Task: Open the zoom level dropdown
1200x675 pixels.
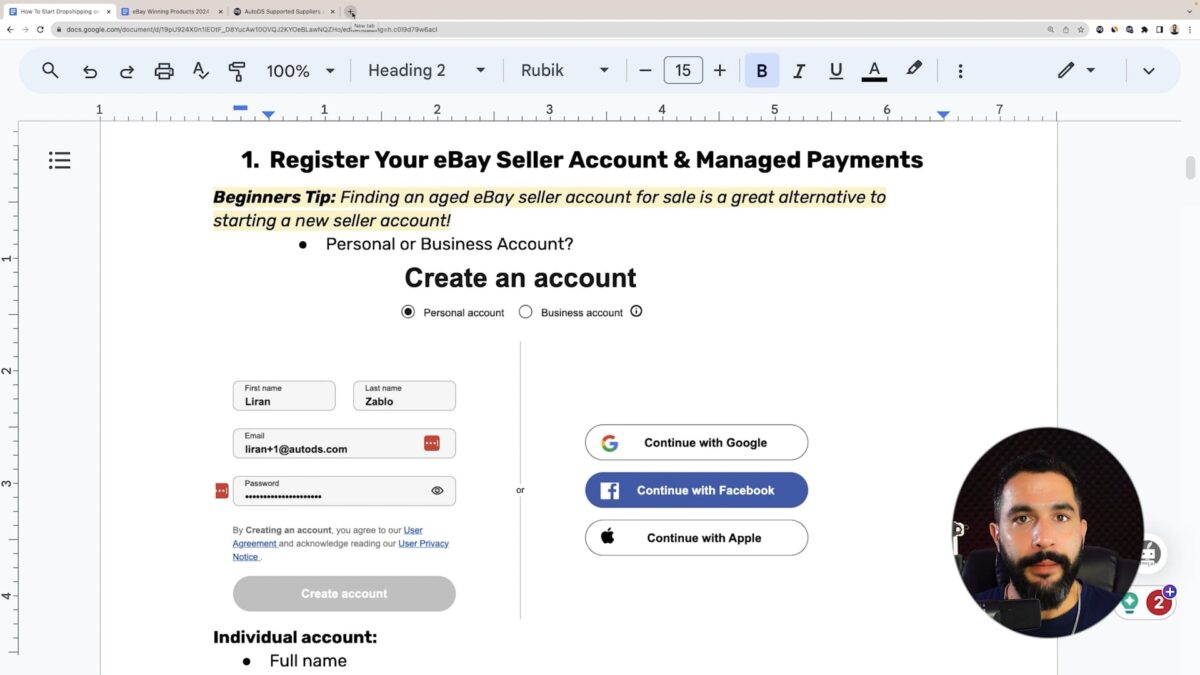Action: tap(300, 70)
